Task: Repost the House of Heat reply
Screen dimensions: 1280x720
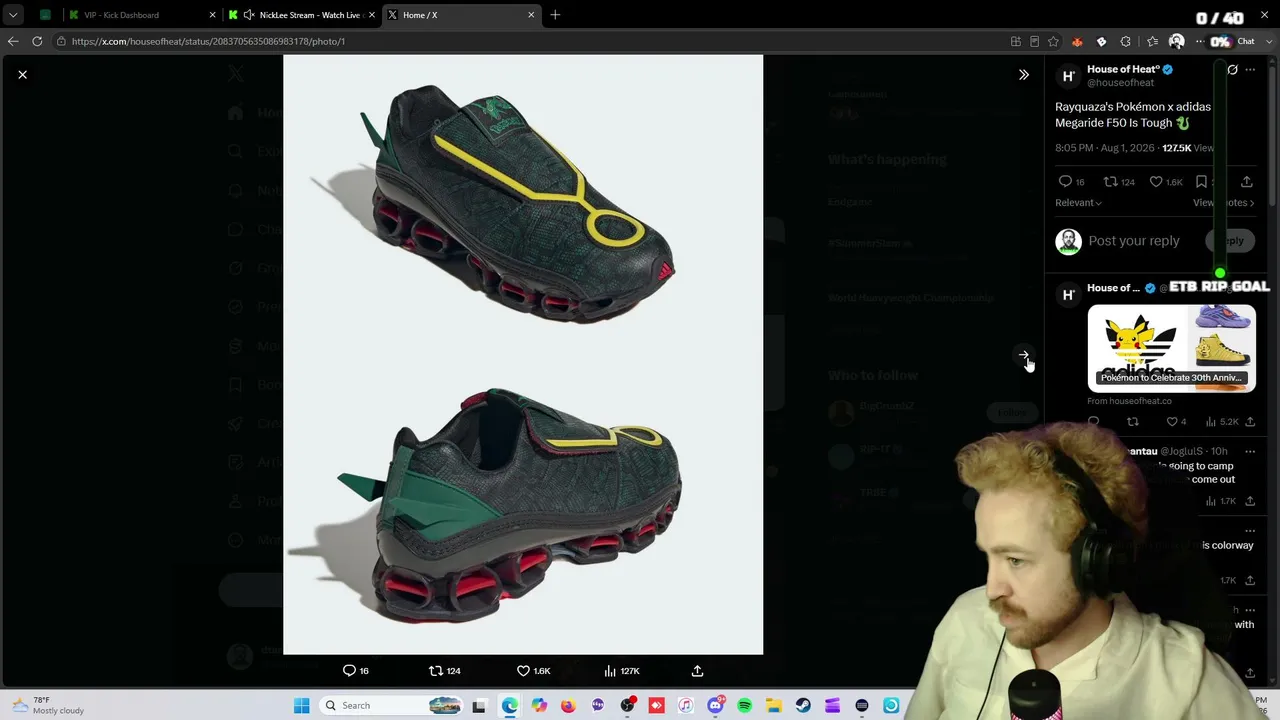Action: pyautogui.click(x=1132, y=422)
